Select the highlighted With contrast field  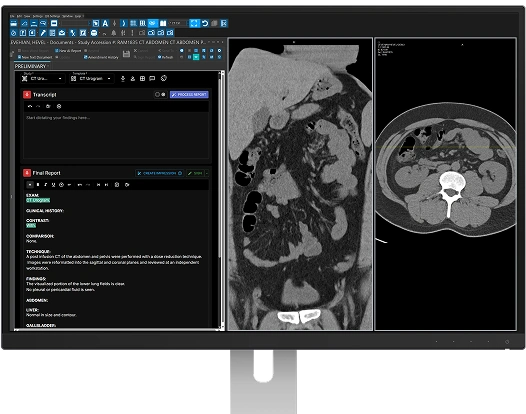31,226
